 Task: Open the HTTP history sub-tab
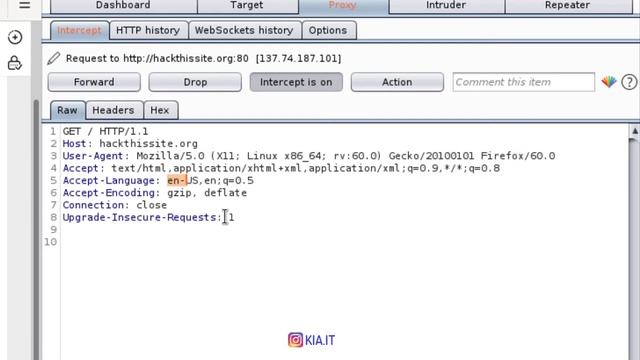pos(148,30)
